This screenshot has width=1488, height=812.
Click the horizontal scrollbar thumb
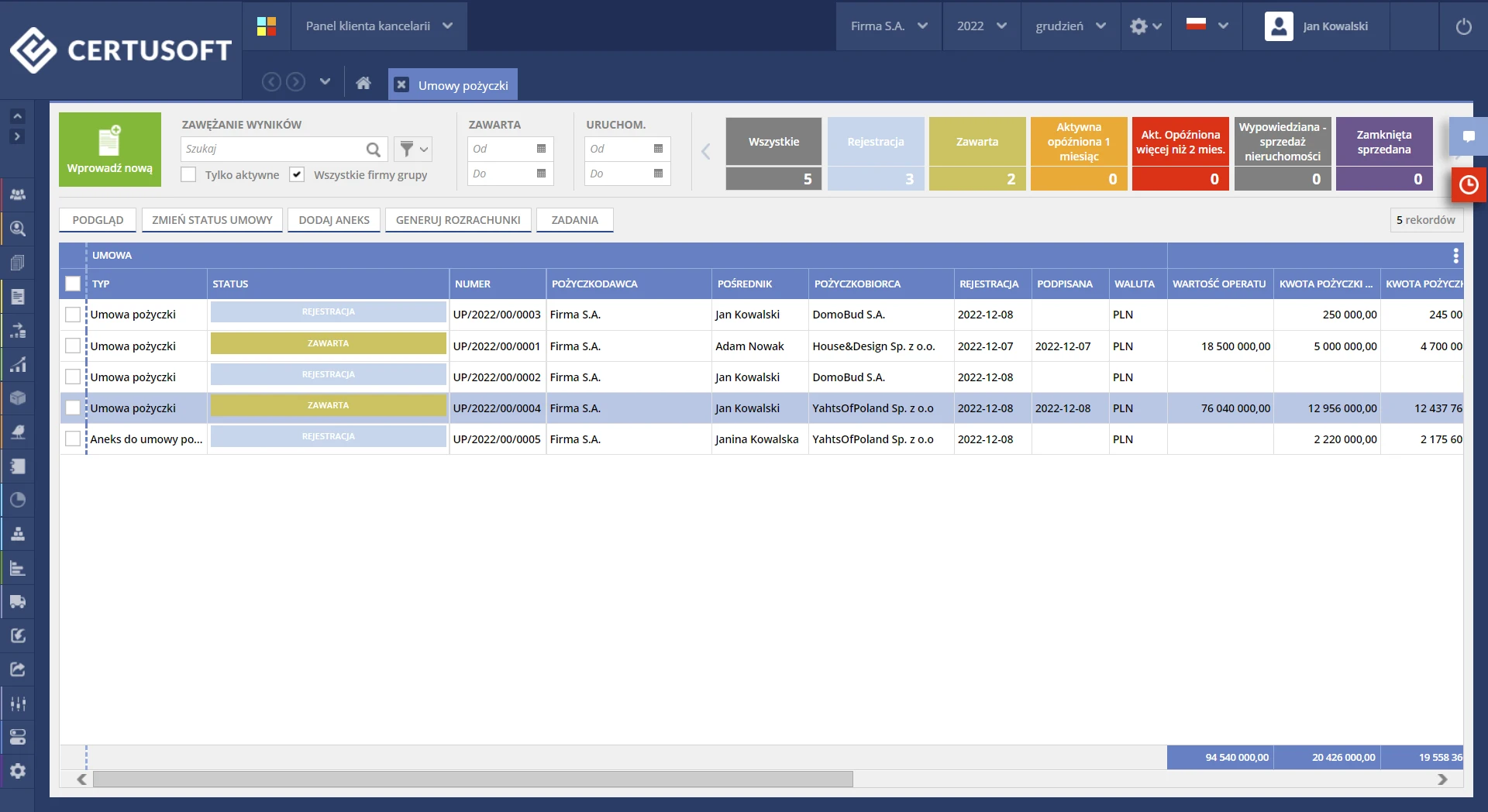[x=473, y=779]
